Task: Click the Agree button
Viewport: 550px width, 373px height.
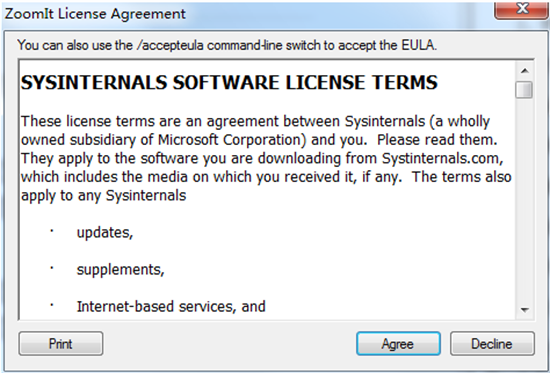Action: (398, 344)
